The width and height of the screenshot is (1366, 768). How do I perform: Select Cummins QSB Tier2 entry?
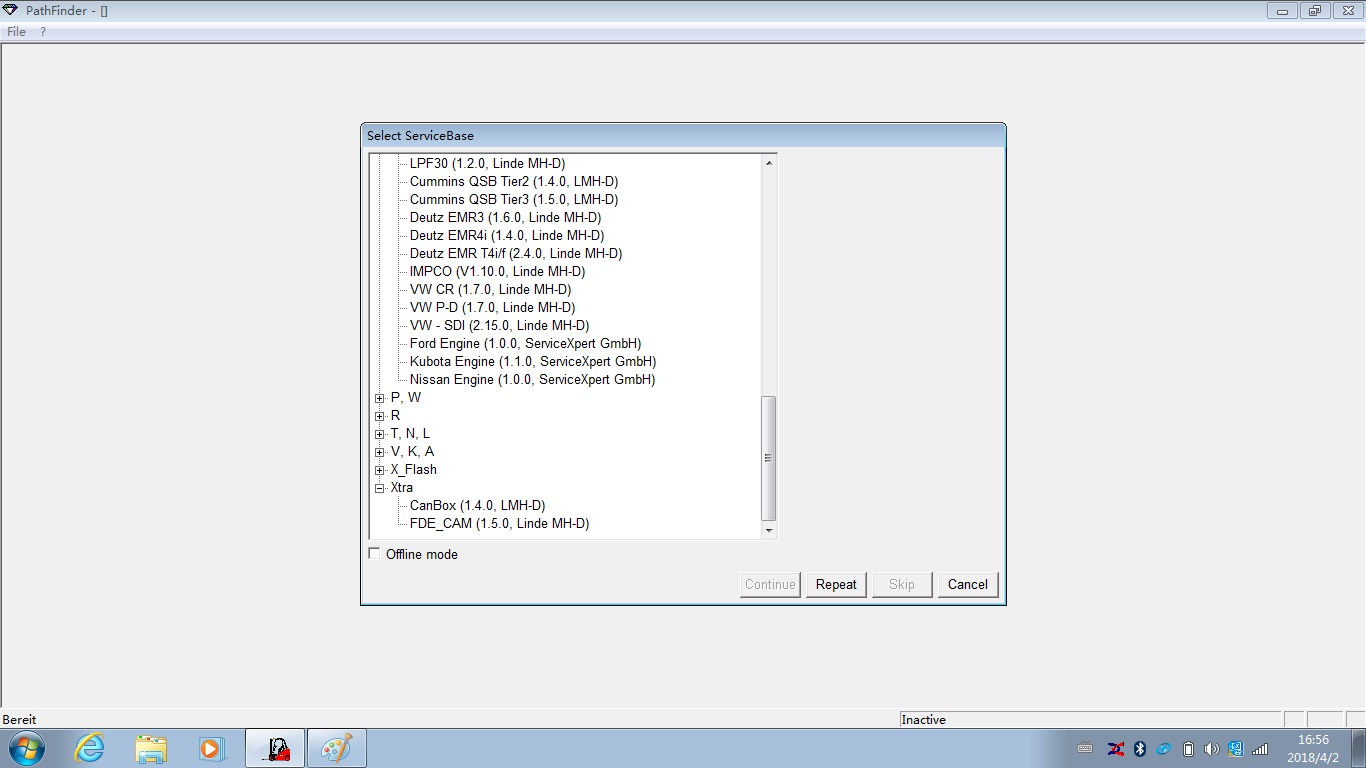pos(514,181)
